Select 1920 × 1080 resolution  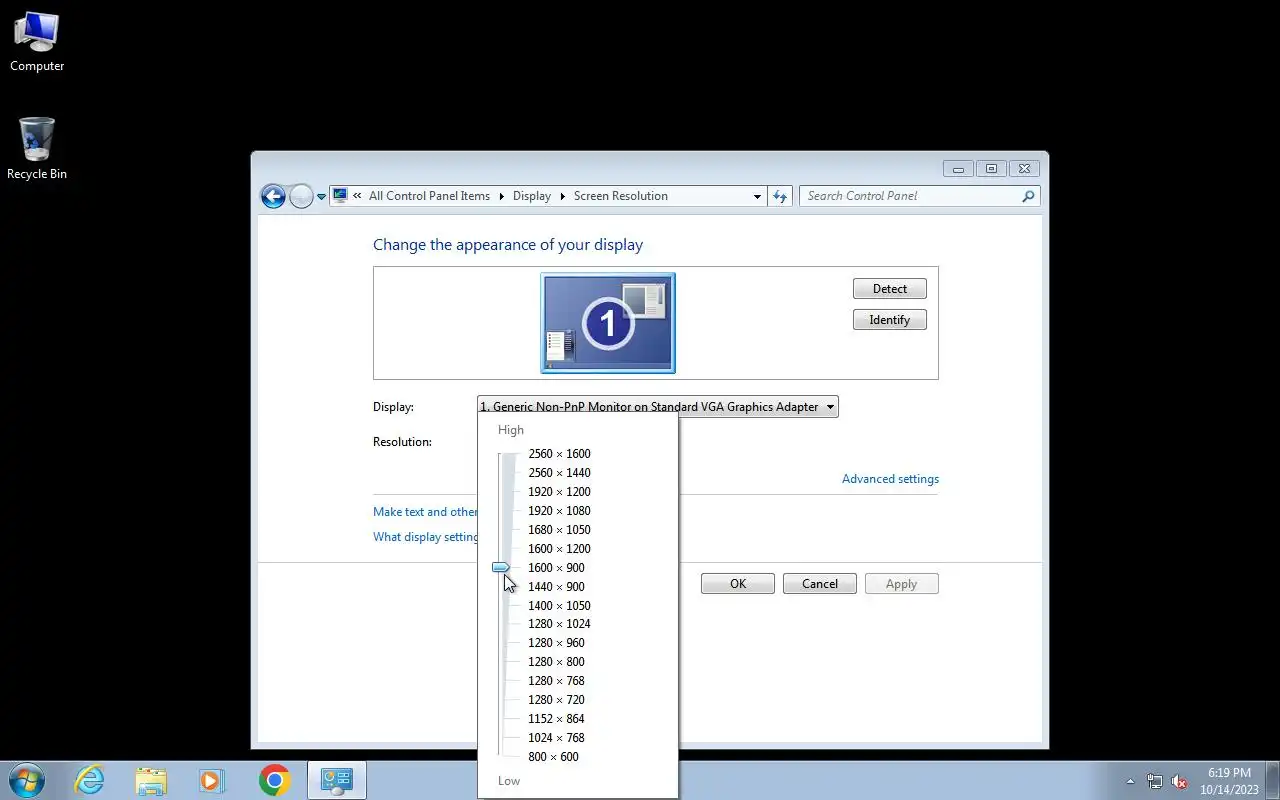pos(559,511)
